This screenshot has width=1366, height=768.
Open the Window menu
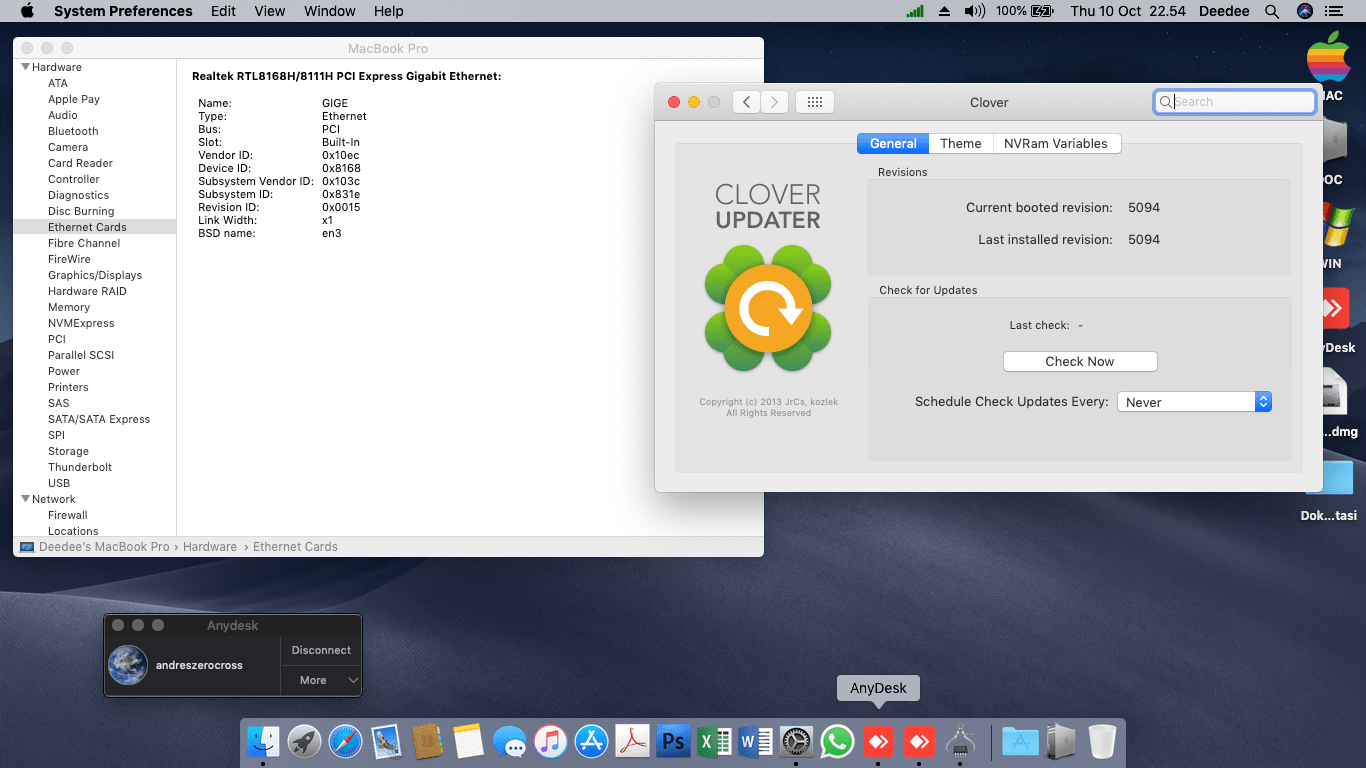[x=330, y=11]
